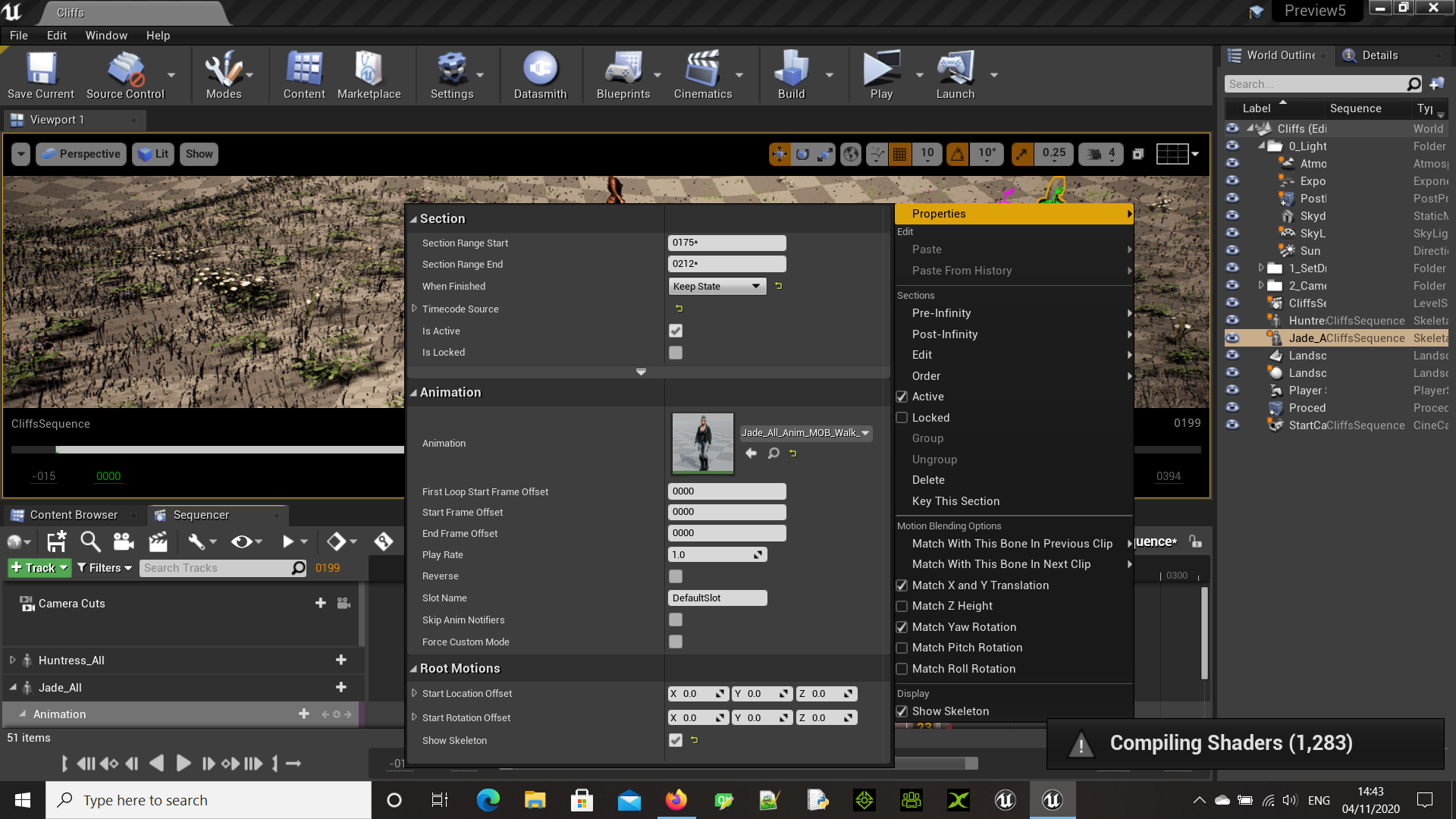Open Source Control from the toolbar
Screen dimensions: 1456x819
click(125, 75)
